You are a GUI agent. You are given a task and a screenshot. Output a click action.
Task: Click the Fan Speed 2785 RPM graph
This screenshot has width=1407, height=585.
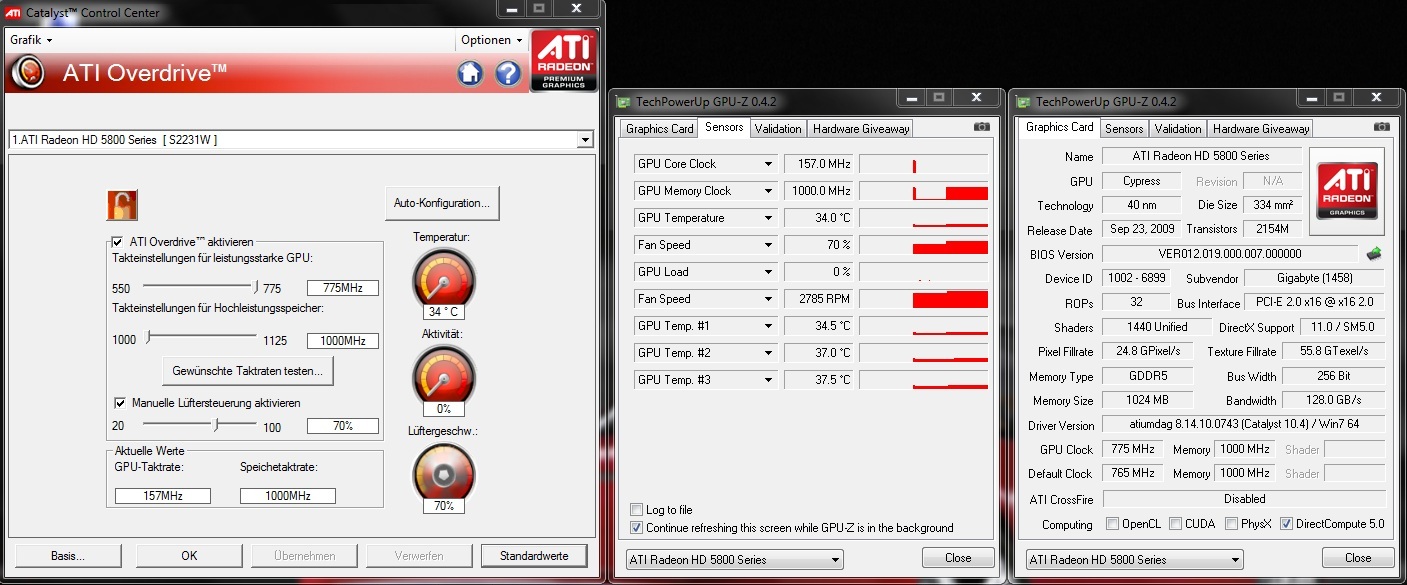pos(923,299)
